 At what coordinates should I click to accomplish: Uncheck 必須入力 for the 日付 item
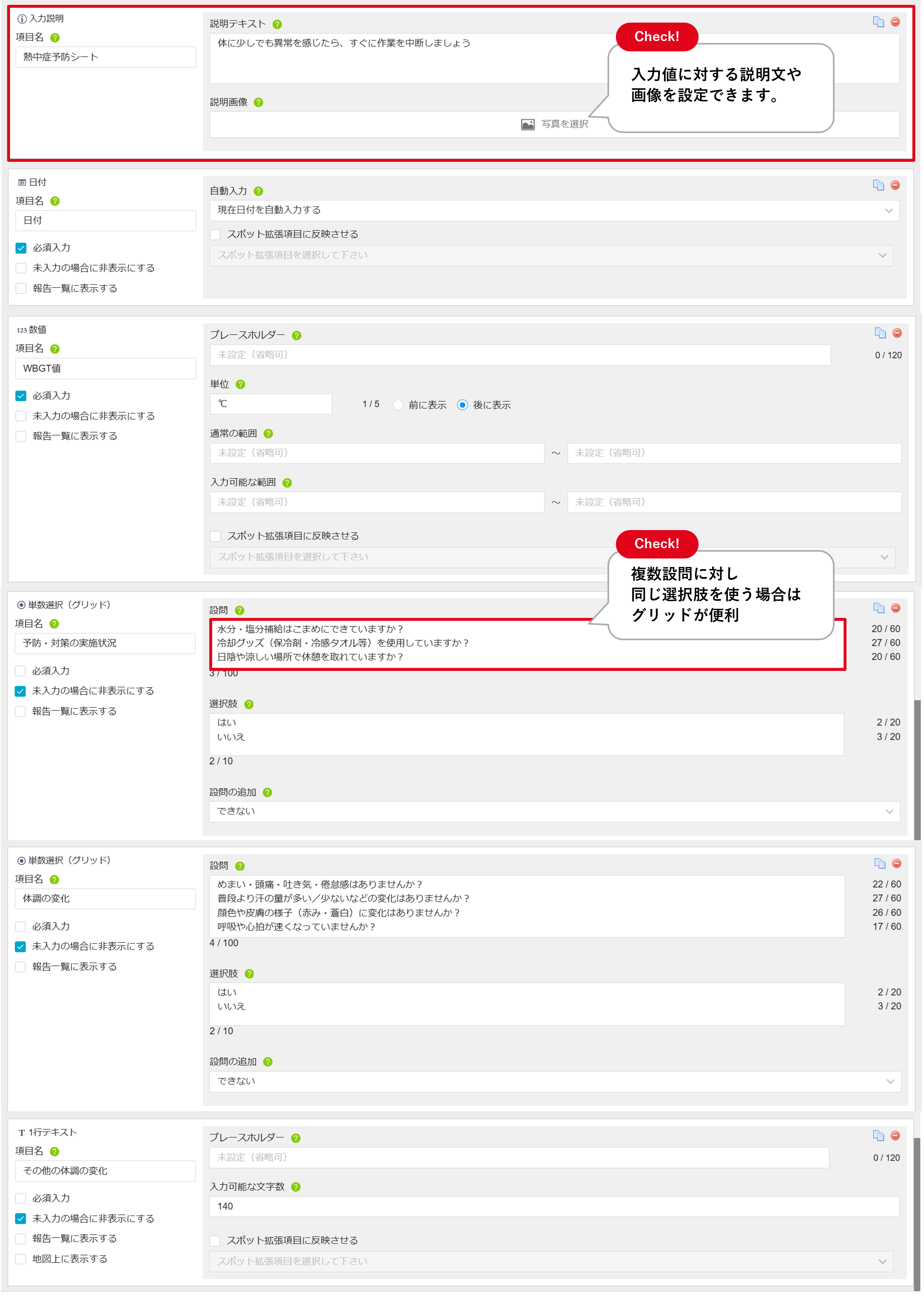[x=21, y=247]
